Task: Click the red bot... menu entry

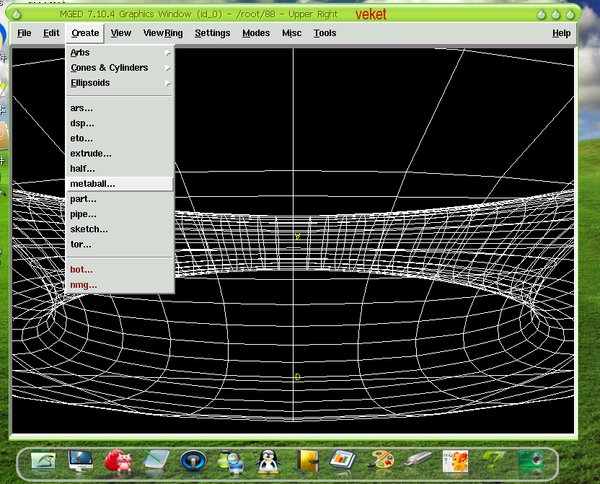Action: (81, 269)
